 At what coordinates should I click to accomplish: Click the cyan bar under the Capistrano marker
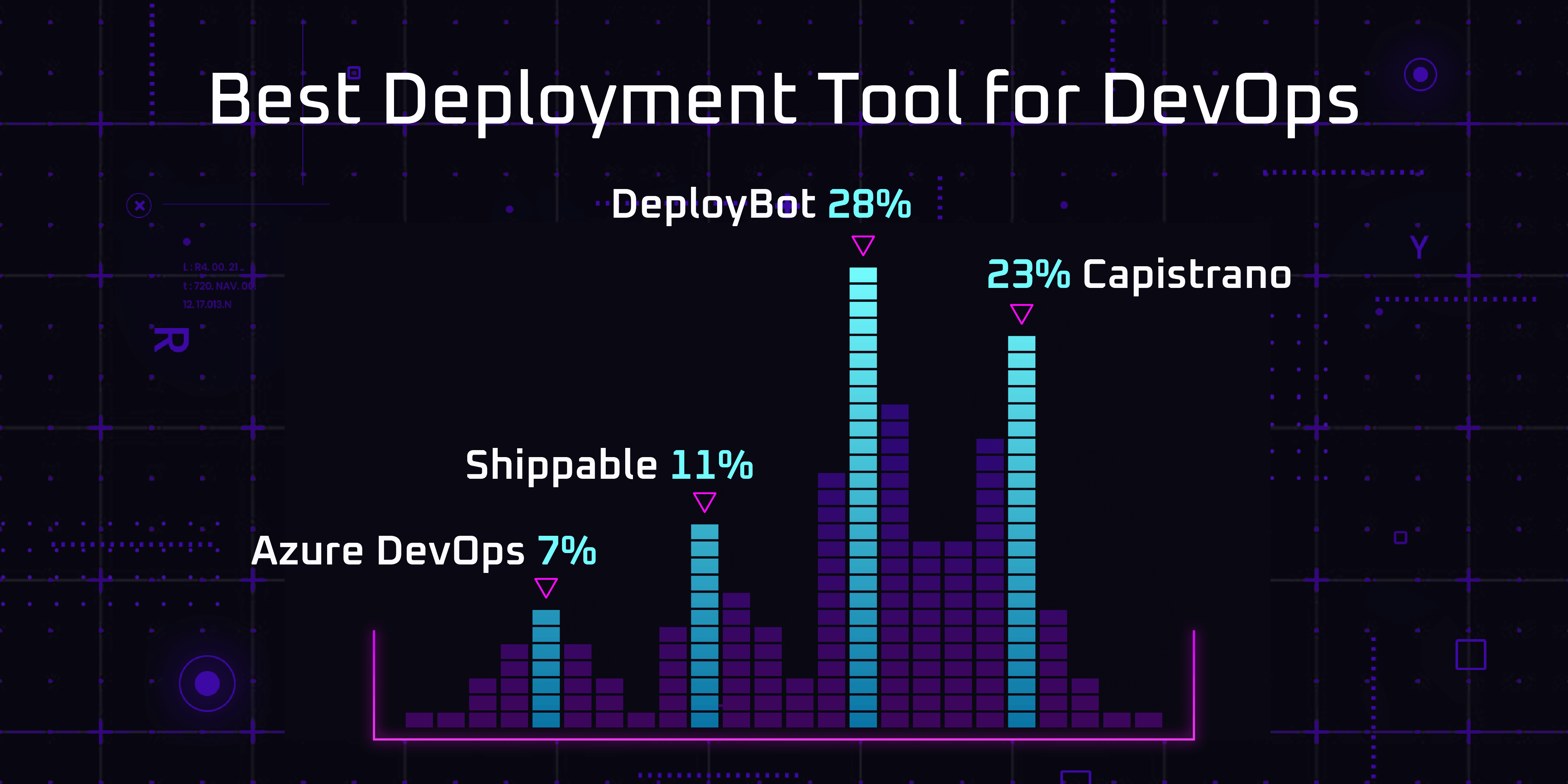coord(1021,531)
